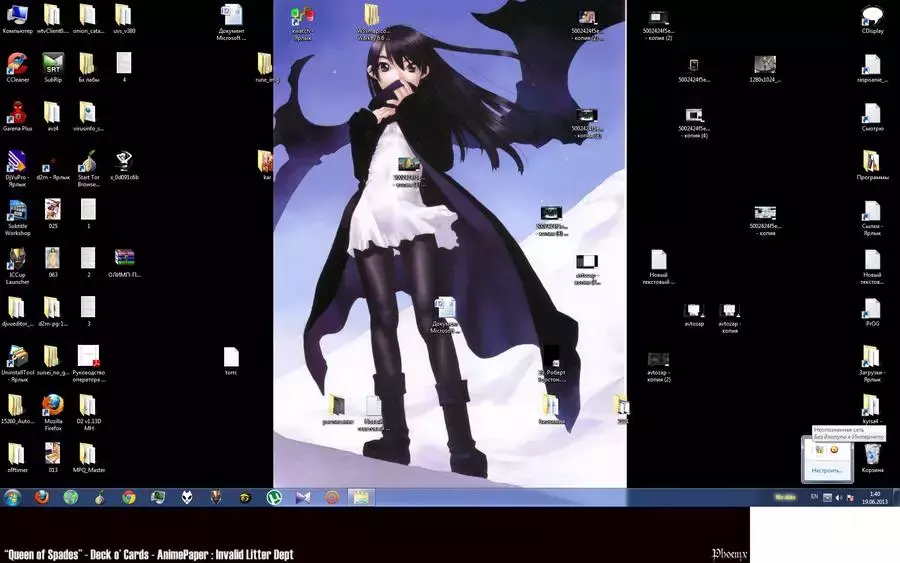This screenshot has width=900, height=563.
Task: Click the Windows Start button
Action: tap(12, 497)
